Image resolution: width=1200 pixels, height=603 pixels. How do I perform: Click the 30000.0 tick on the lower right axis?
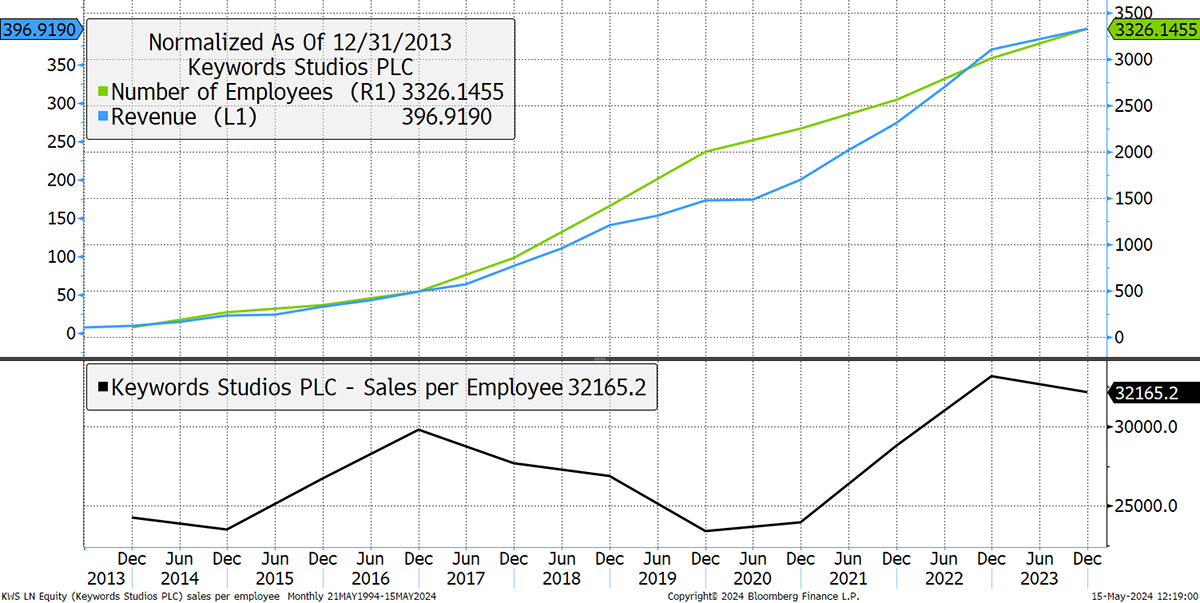pyautogui.click(x=1151, y=427)
